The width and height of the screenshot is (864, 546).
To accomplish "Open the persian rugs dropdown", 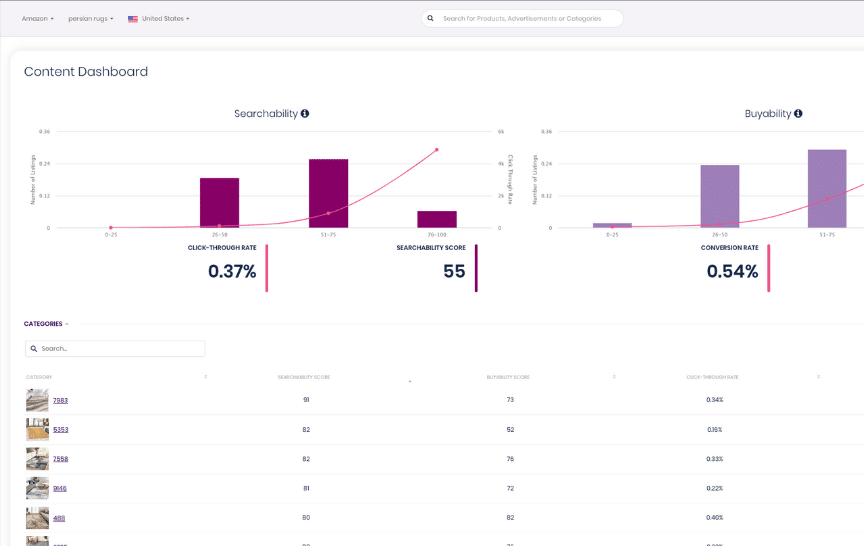I will click(90, 19).
